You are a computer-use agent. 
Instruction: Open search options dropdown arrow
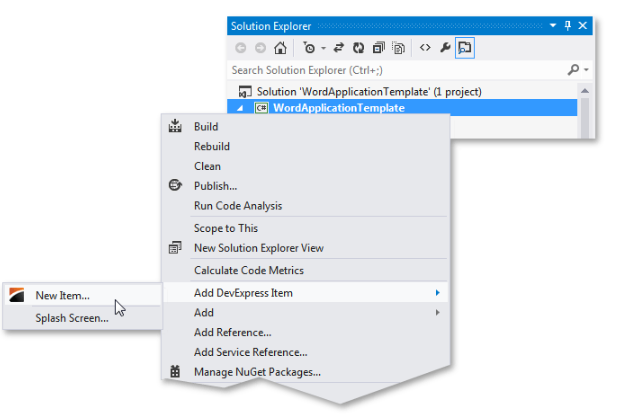pyautogui.click(x=586, y=70)
